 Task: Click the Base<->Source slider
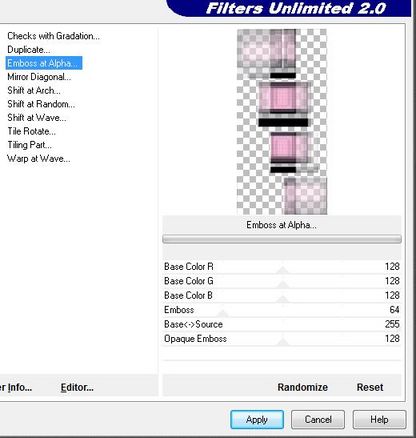click(x=282, y=324)
